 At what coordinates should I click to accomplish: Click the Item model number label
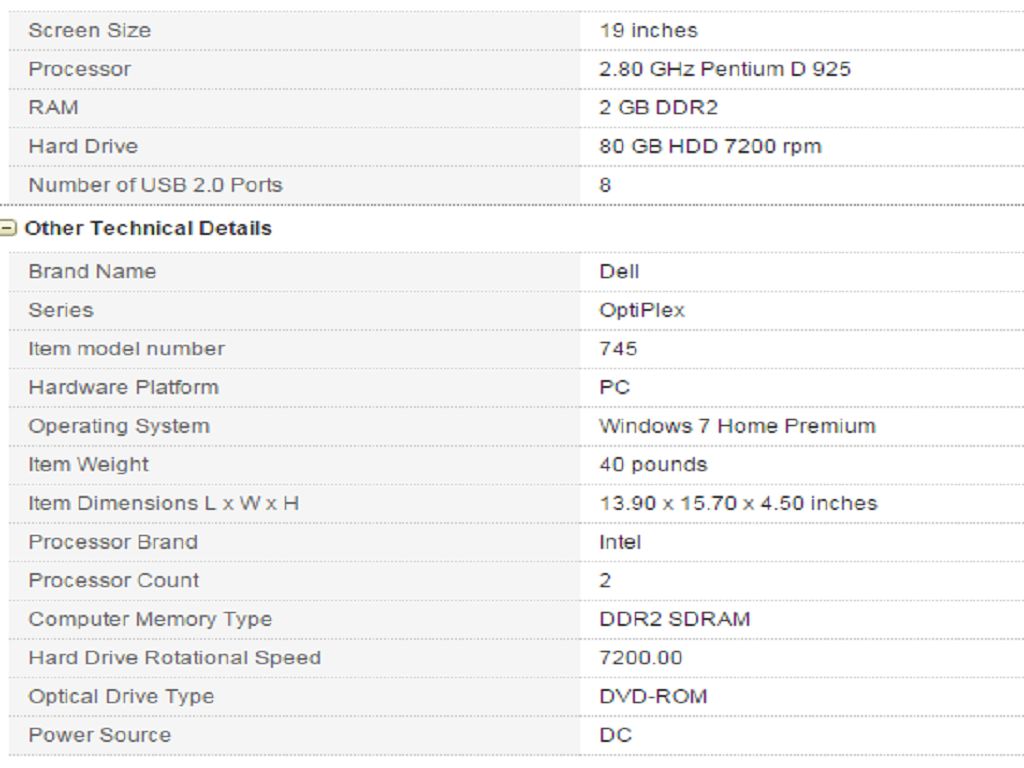[x=126, y=349]
